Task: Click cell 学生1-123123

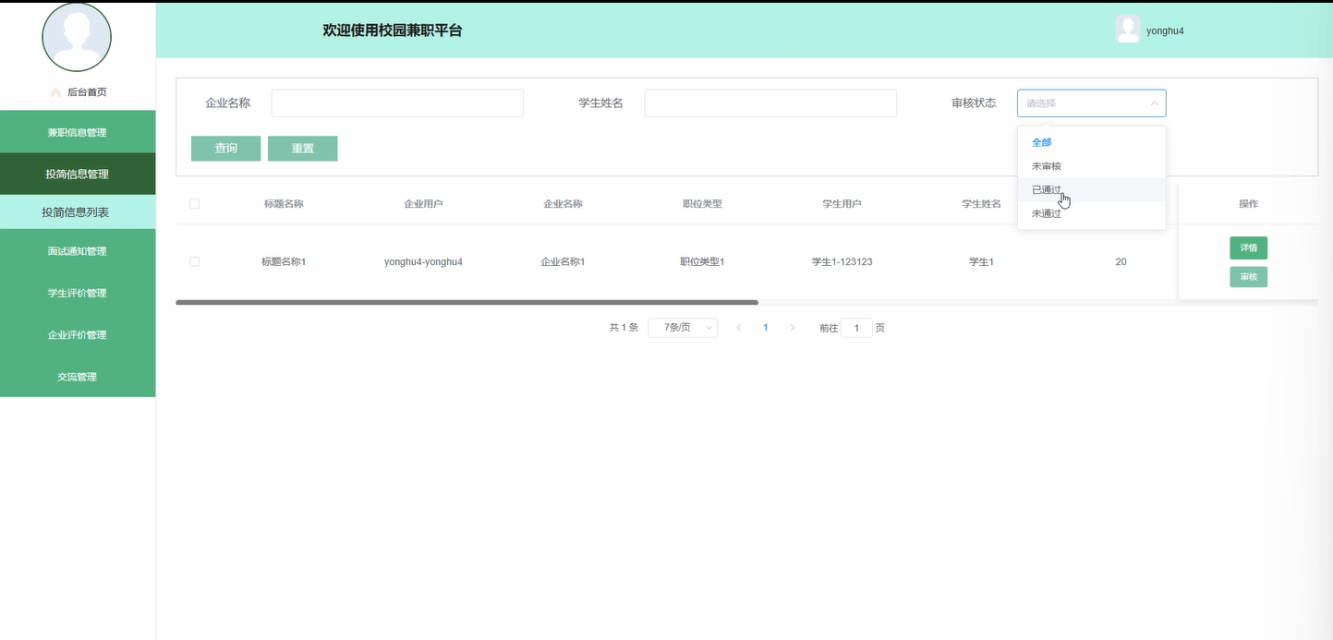Action: pos(842,262)
